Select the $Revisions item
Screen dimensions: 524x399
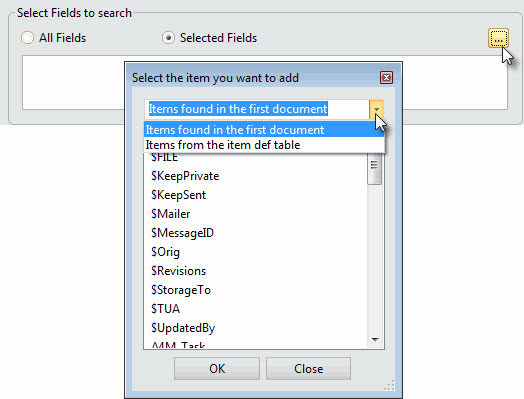point(178,271)
